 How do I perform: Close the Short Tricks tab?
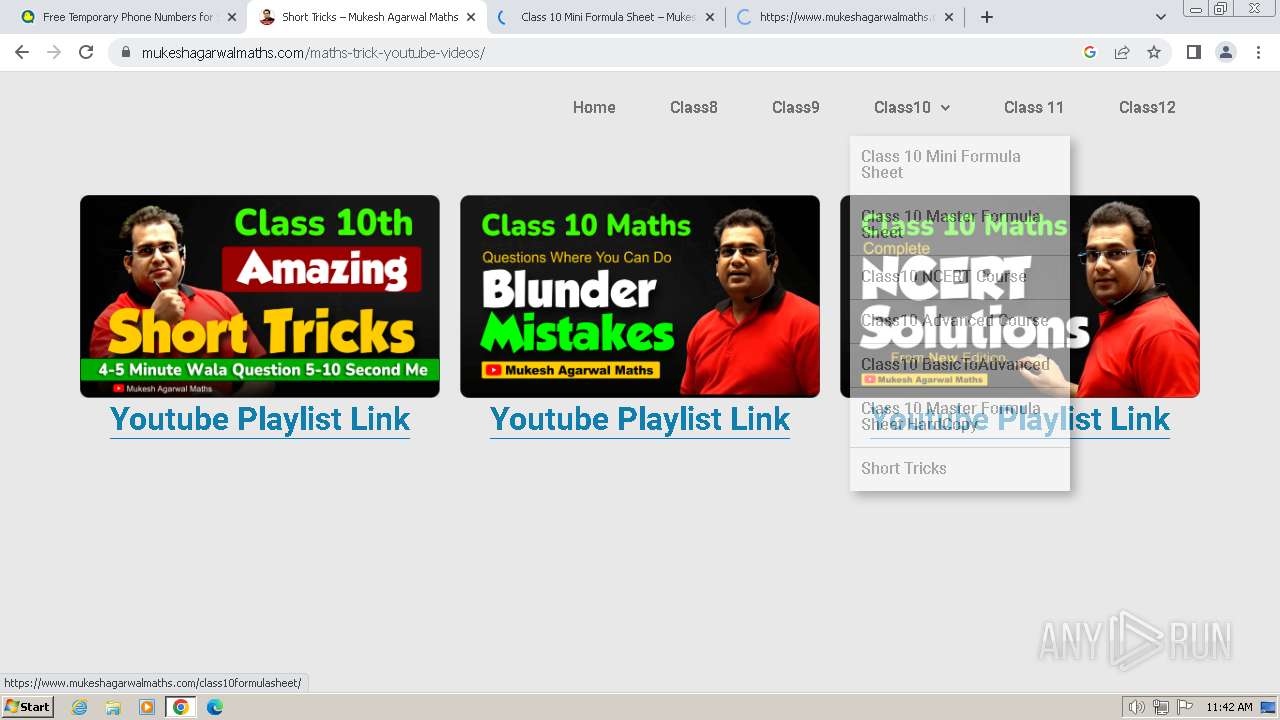471,17
